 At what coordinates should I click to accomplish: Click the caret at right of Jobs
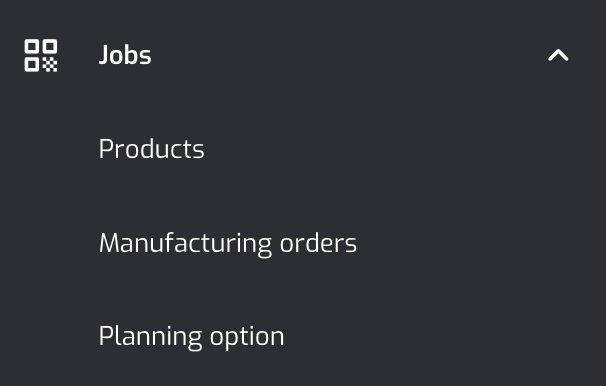click(558, 55)
